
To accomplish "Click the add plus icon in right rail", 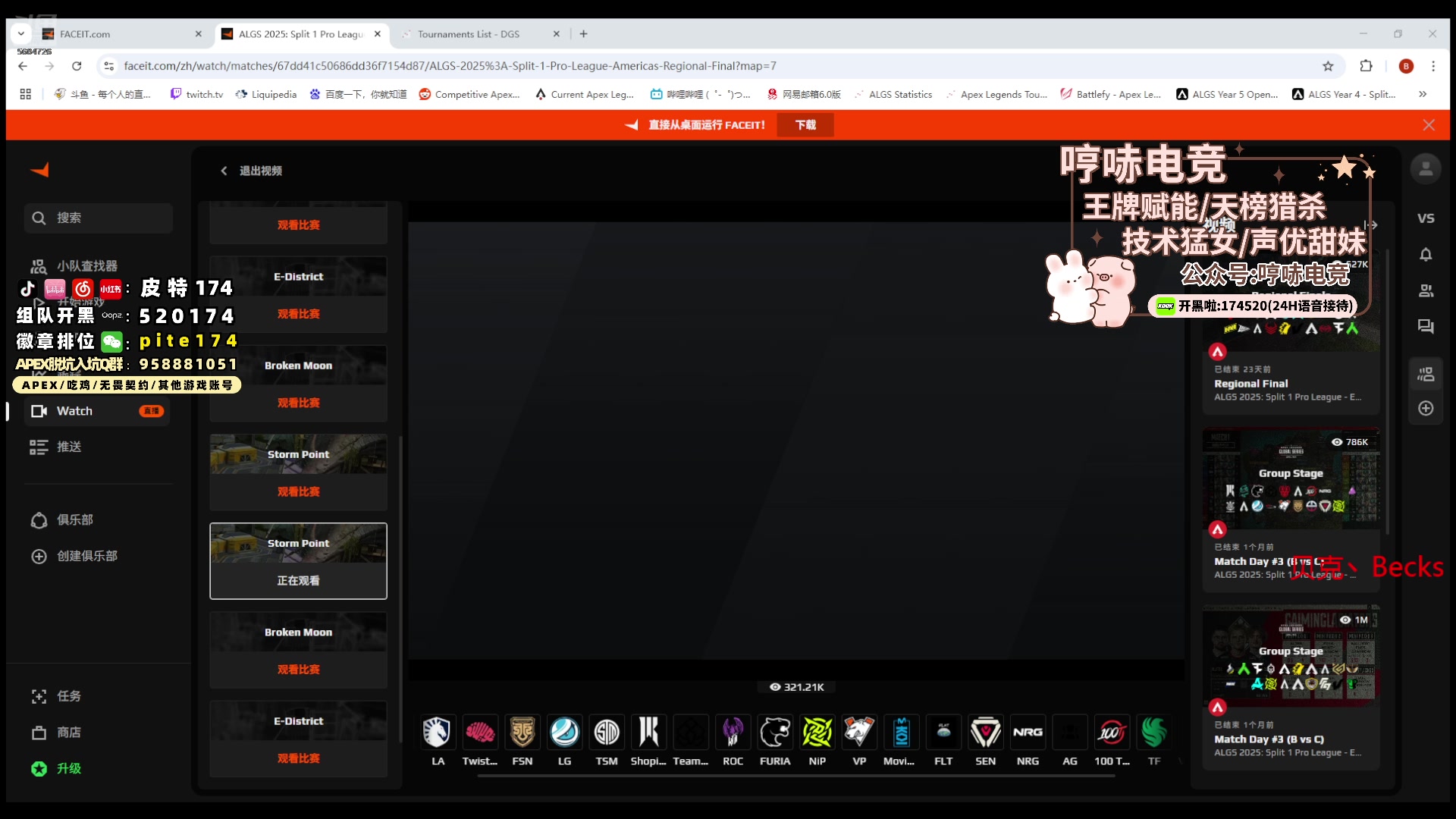I will tap(1426, 409).
